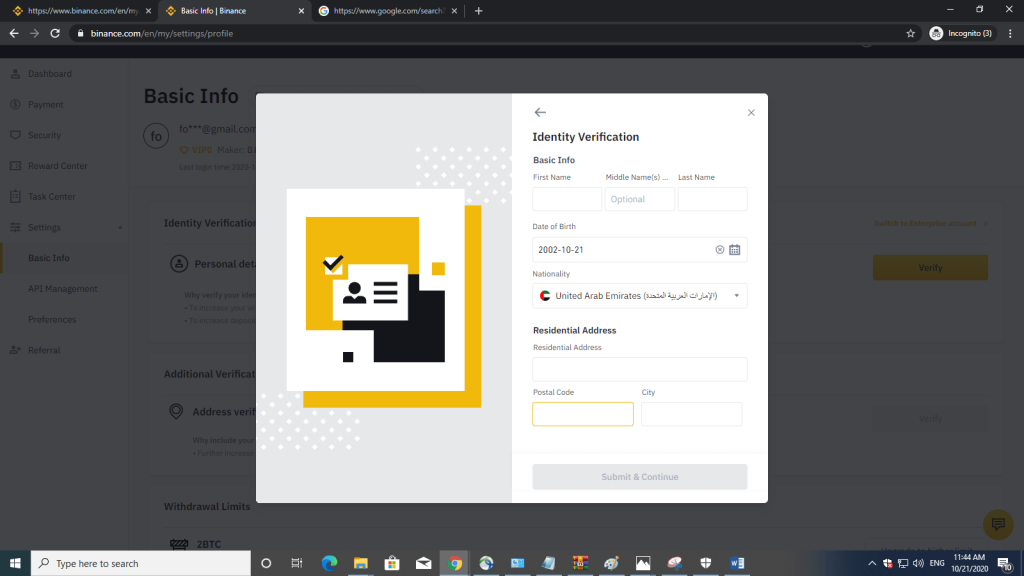Screen dimensions: 1024x576
Task: Click the taskbar search box
Action: (140, 563)
